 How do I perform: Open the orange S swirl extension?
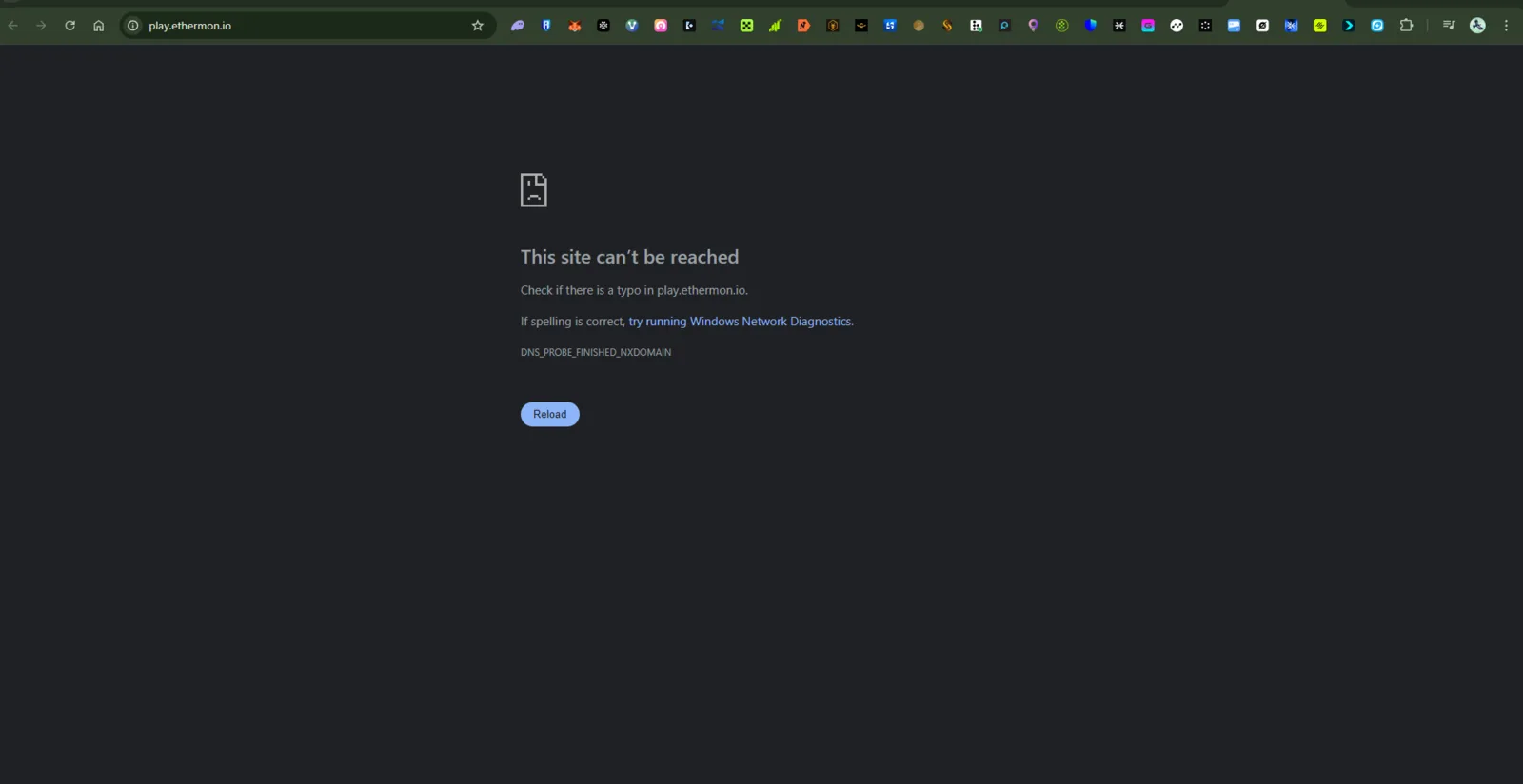pos(947,26)
